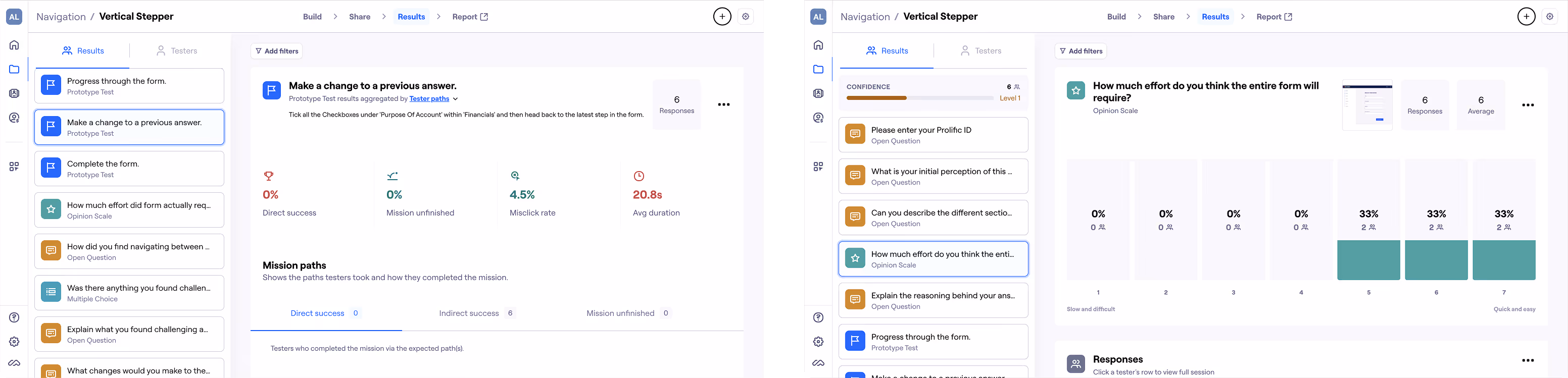Open Report link in left window
This screenshot has width=1568, height=378.
[470, 17]
